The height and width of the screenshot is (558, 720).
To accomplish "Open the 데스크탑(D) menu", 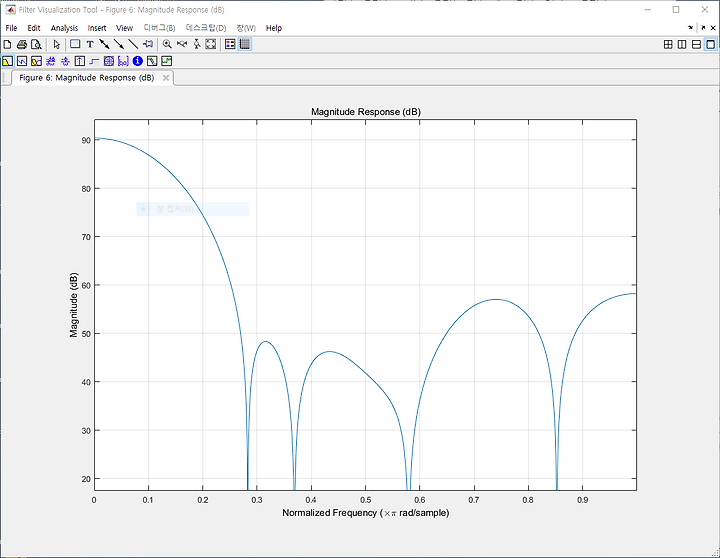I will coord(206,28).
